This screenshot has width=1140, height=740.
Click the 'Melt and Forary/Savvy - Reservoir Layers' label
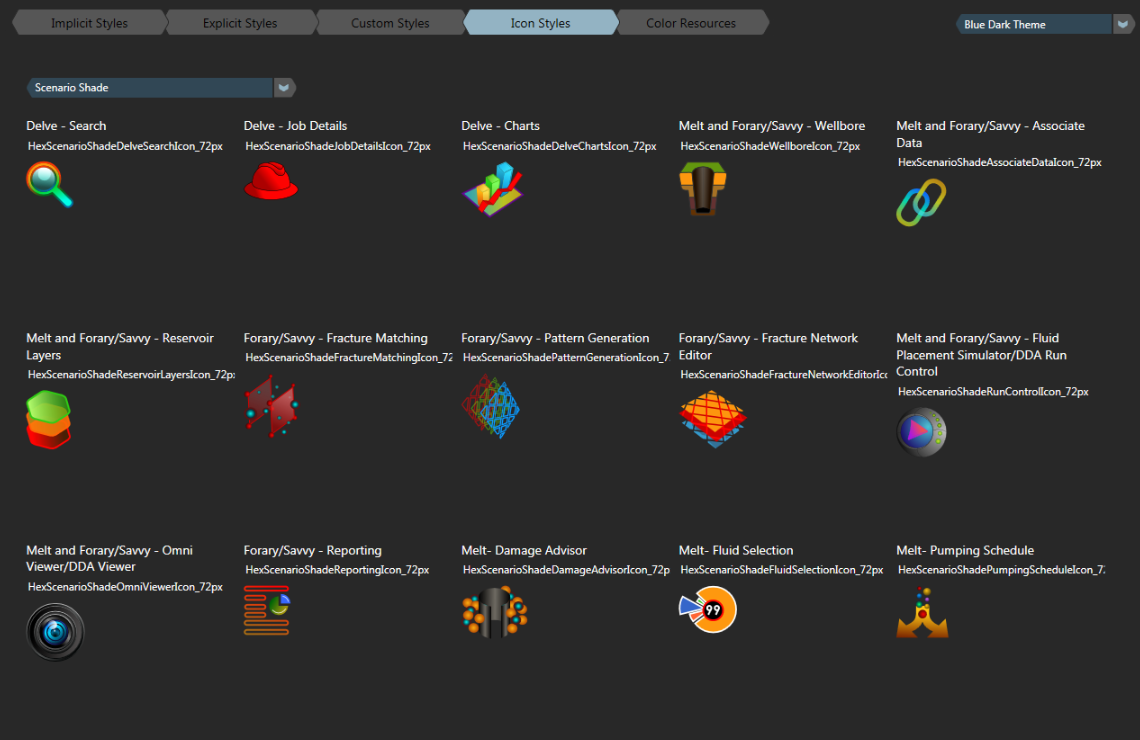[x=120, y=347]
